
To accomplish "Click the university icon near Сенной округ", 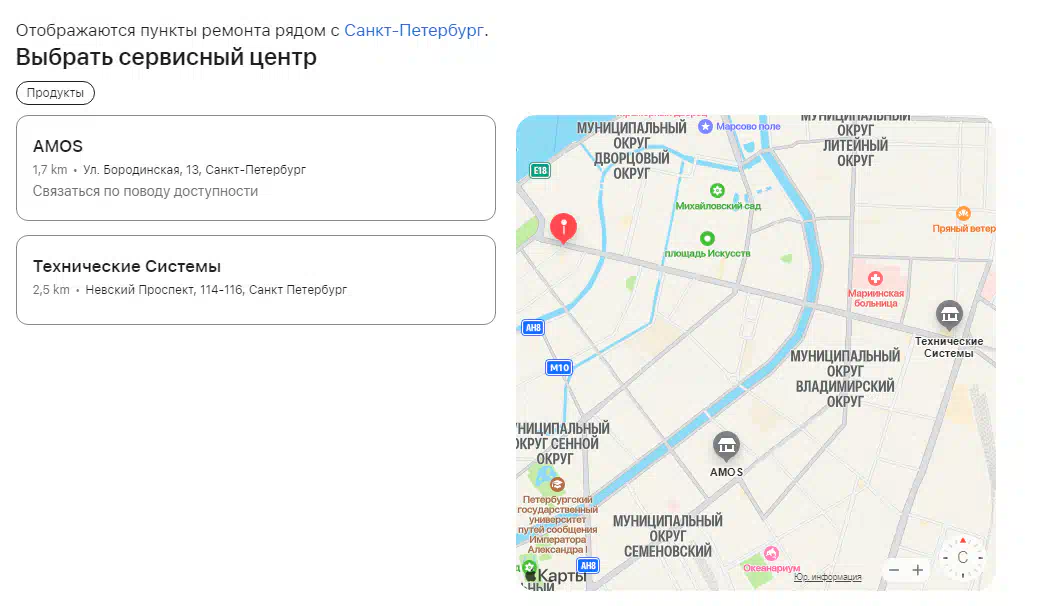I will point(557,485).
